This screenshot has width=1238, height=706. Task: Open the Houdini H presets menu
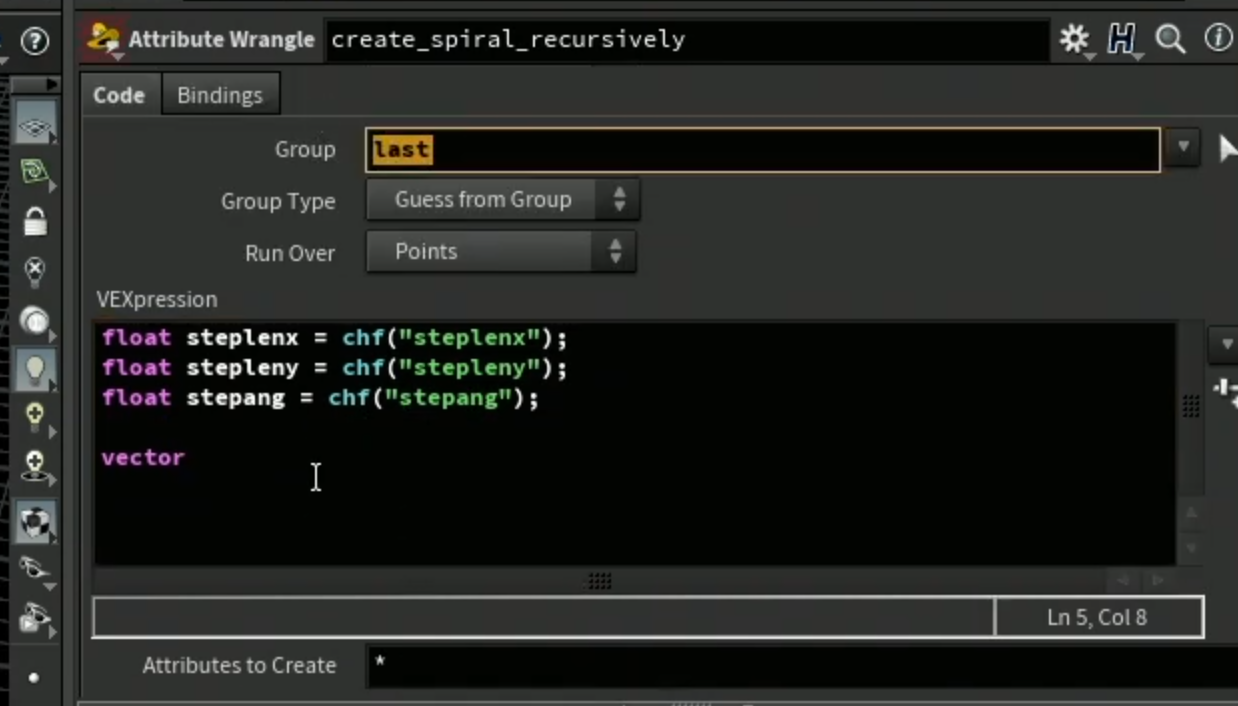(x=1122, y=40)
